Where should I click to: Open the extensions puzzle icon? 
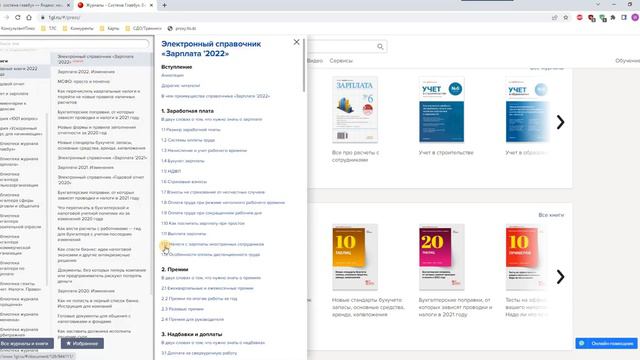(x=613, y=18)
